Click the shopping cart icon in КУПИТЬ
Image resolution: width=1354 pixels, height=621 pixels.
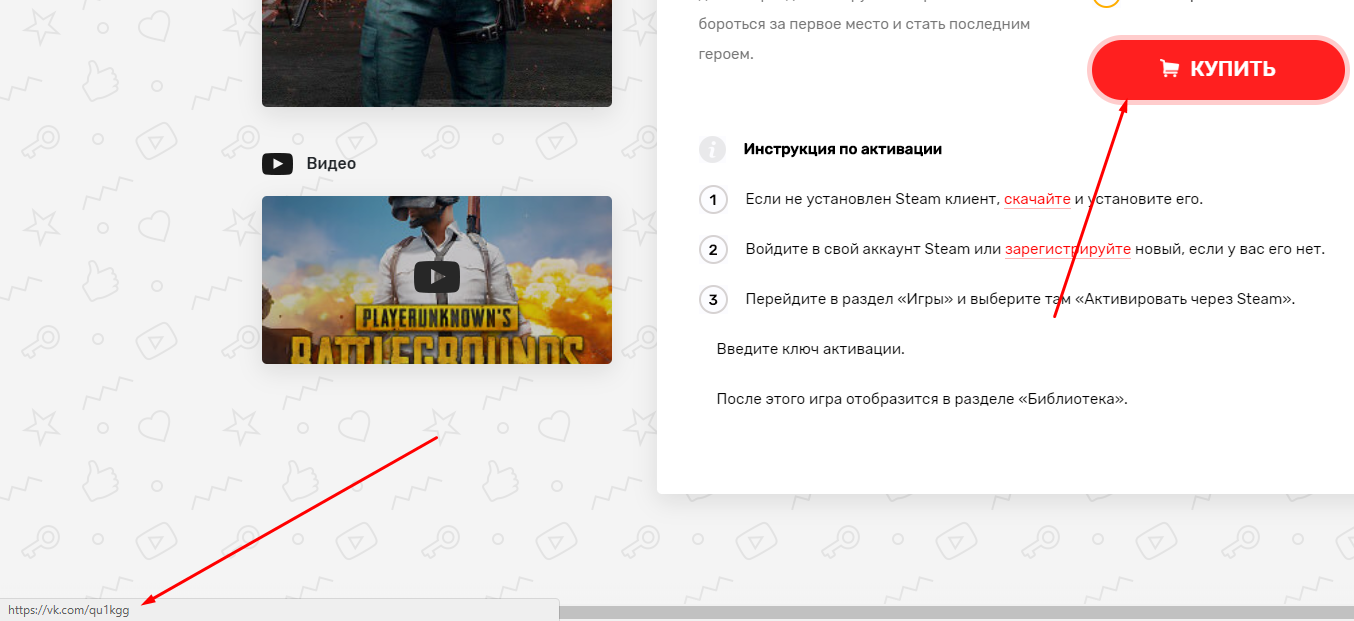(1169, 69)
